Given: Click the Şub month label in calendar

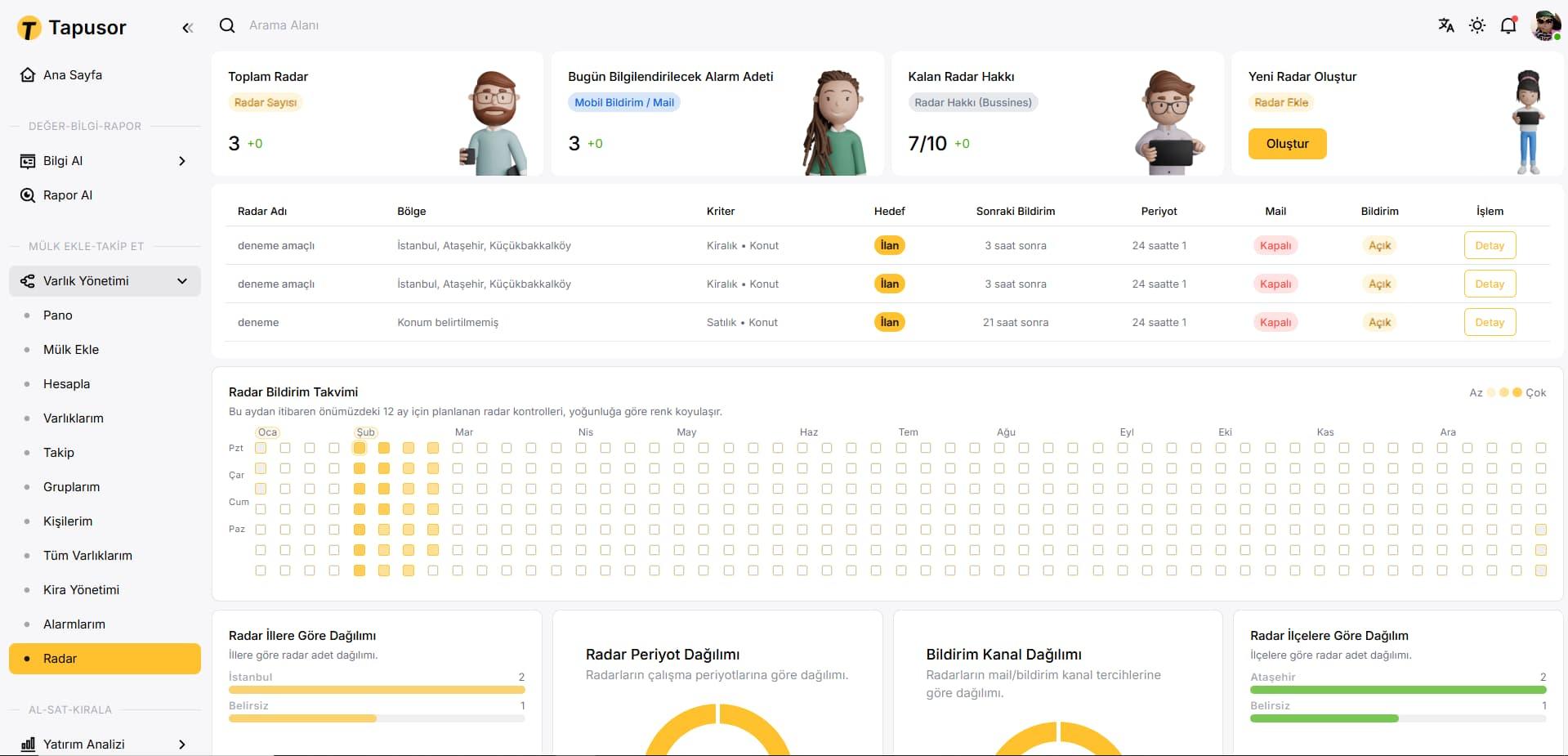Looking at the screenshot, I should 365,432.
